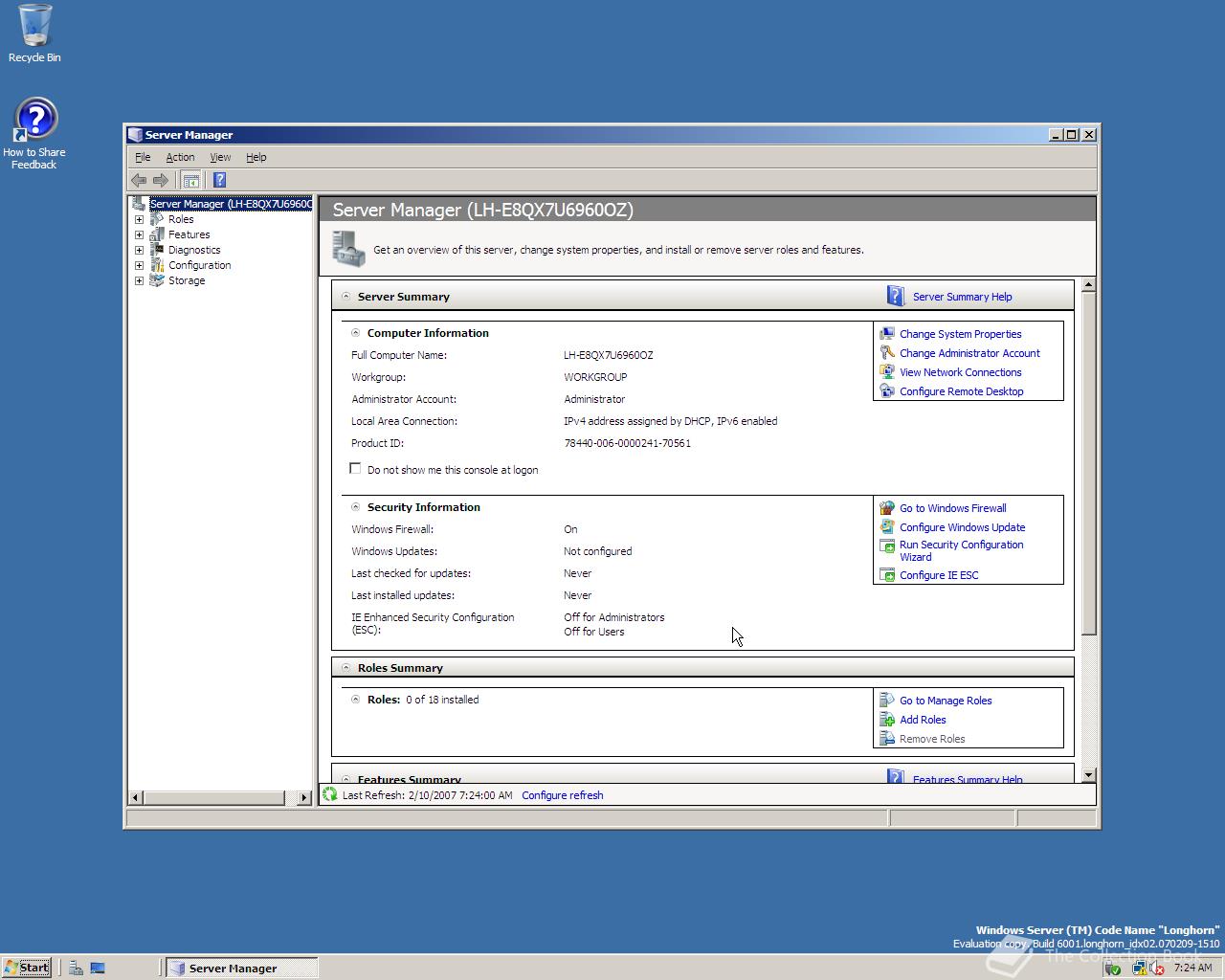The height and width of the screenshot is (980, 1225).
Task: Click the Diagnostics icon in tree
Action: pos(157,250)
